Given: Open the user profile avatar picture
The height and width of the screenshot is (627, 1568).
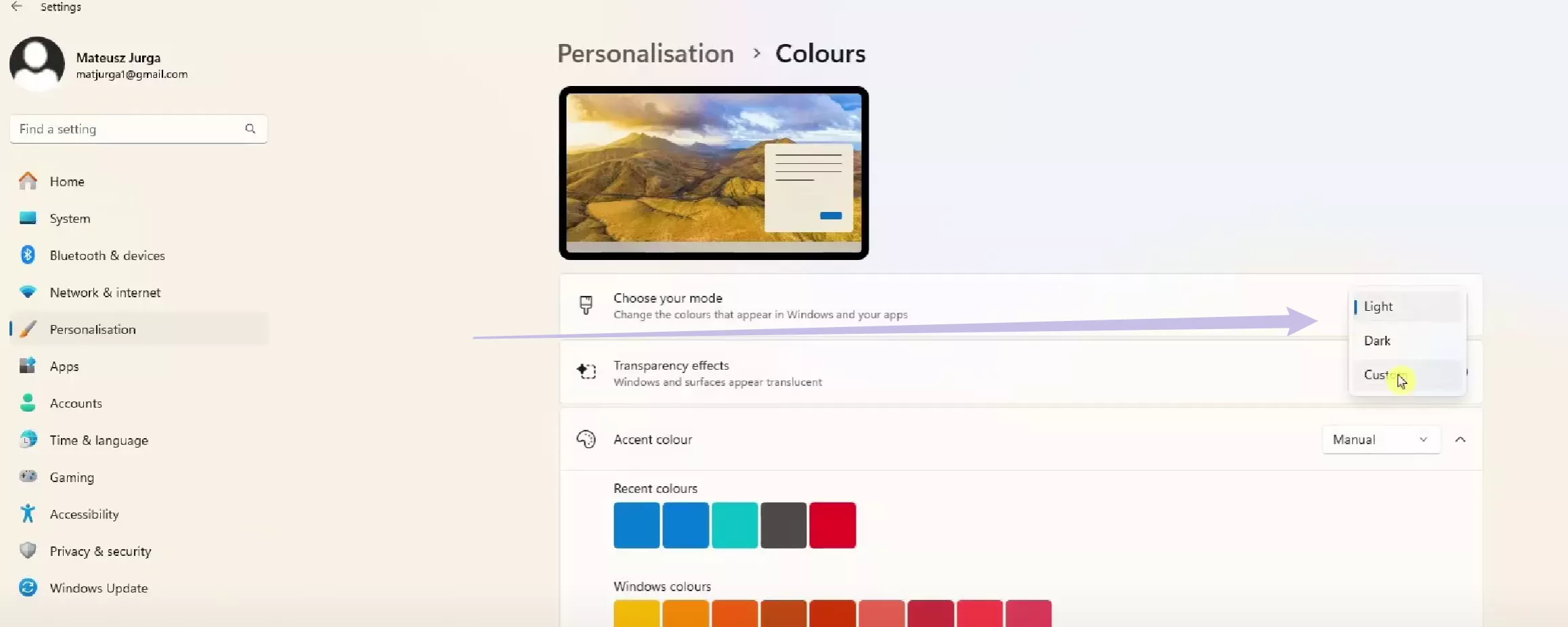Looking at the screenshot, I should [37, 64].
